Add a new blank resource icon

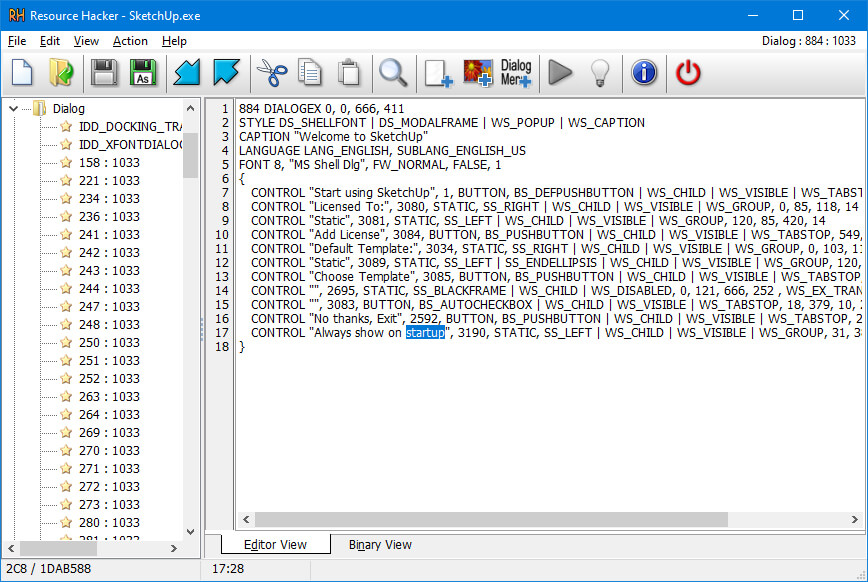[x=438, y=73]
